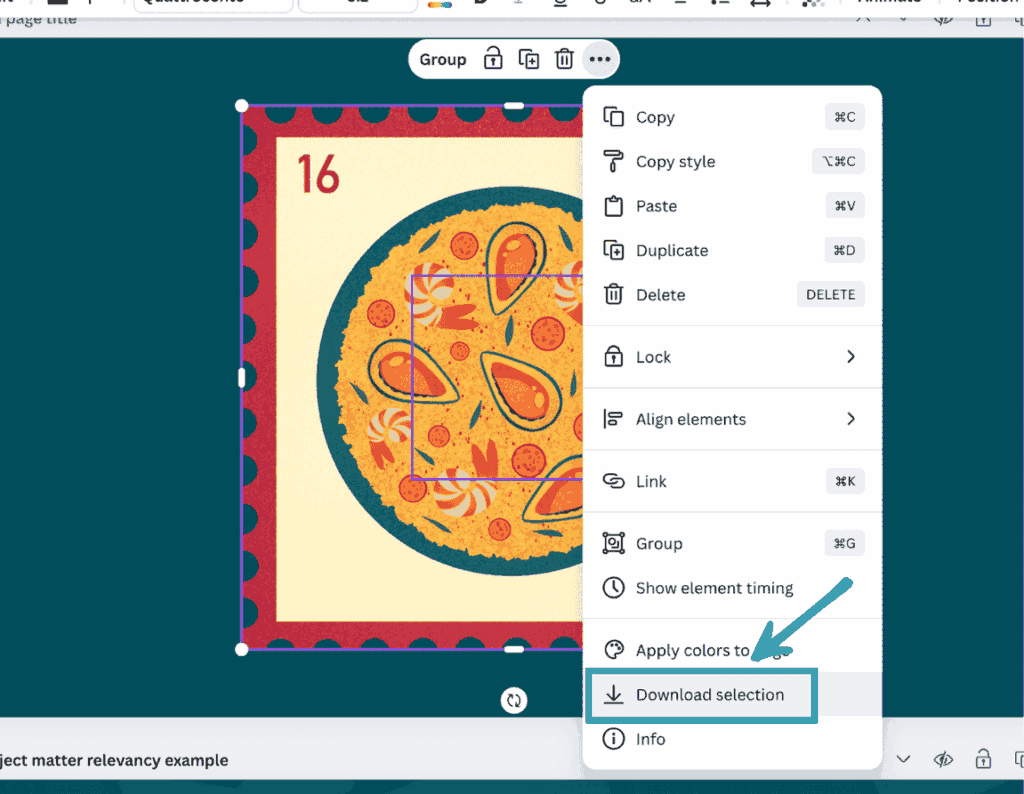
Task: Open Info from the context menu
Action: tap(650, 739)
